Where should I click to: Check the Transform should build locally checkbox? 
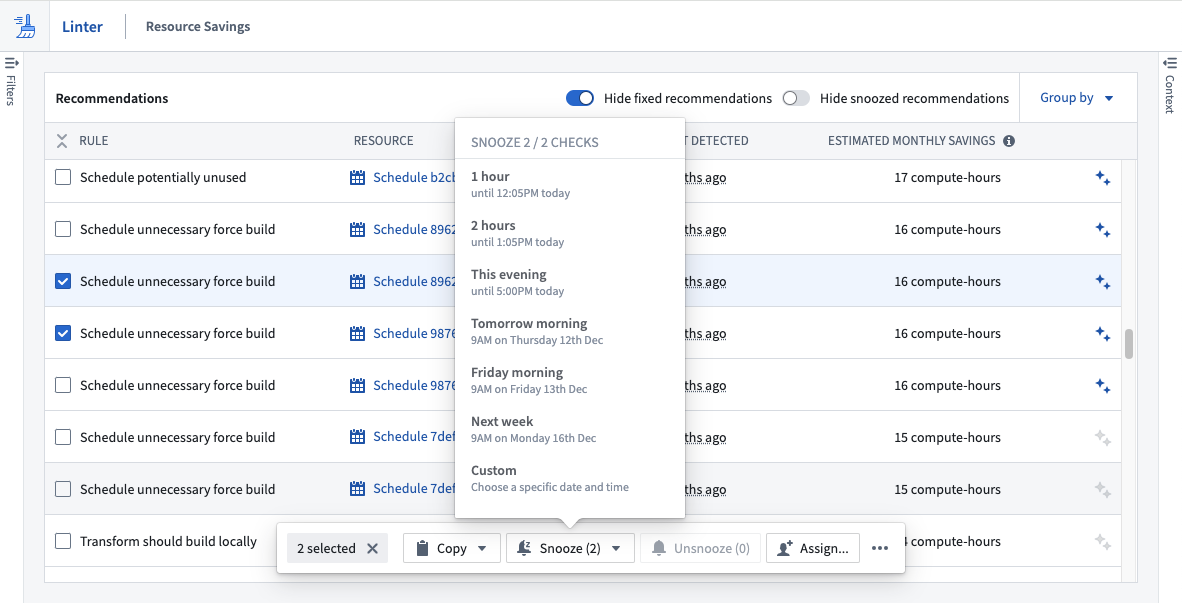pos(63,541)
